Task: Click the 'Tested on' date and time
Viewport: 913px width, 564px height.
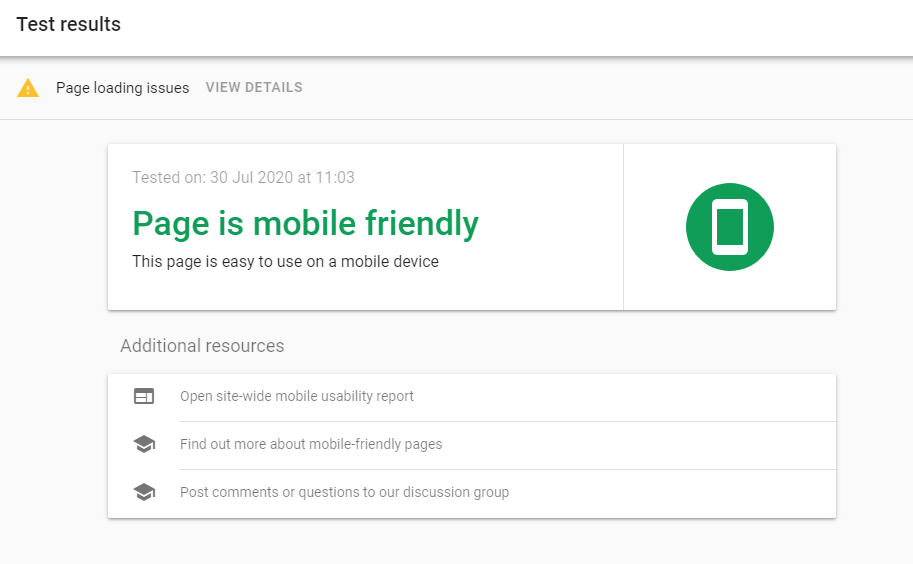Action: click(x=243, y=177)
